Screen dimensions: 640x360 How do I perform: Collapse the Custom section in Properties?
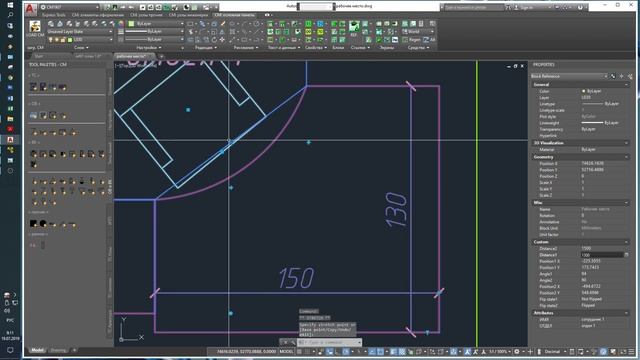(x=627, y=242)
